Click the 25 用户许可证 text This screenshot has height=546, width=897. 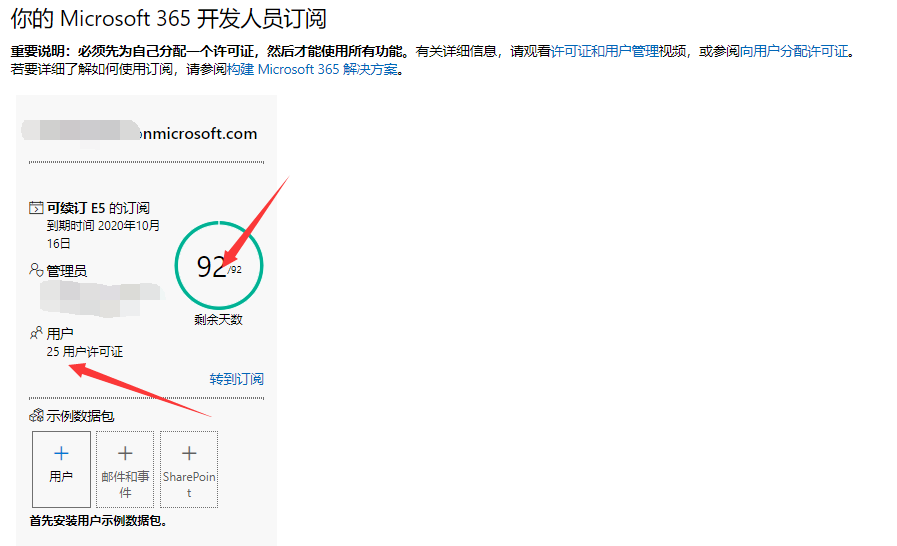click(x=85, y=351)
